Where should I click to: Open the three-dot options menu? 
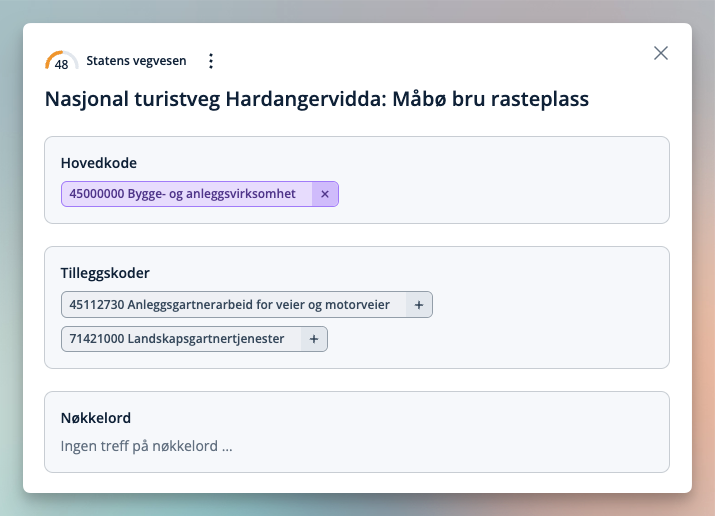tap(210, 61)
